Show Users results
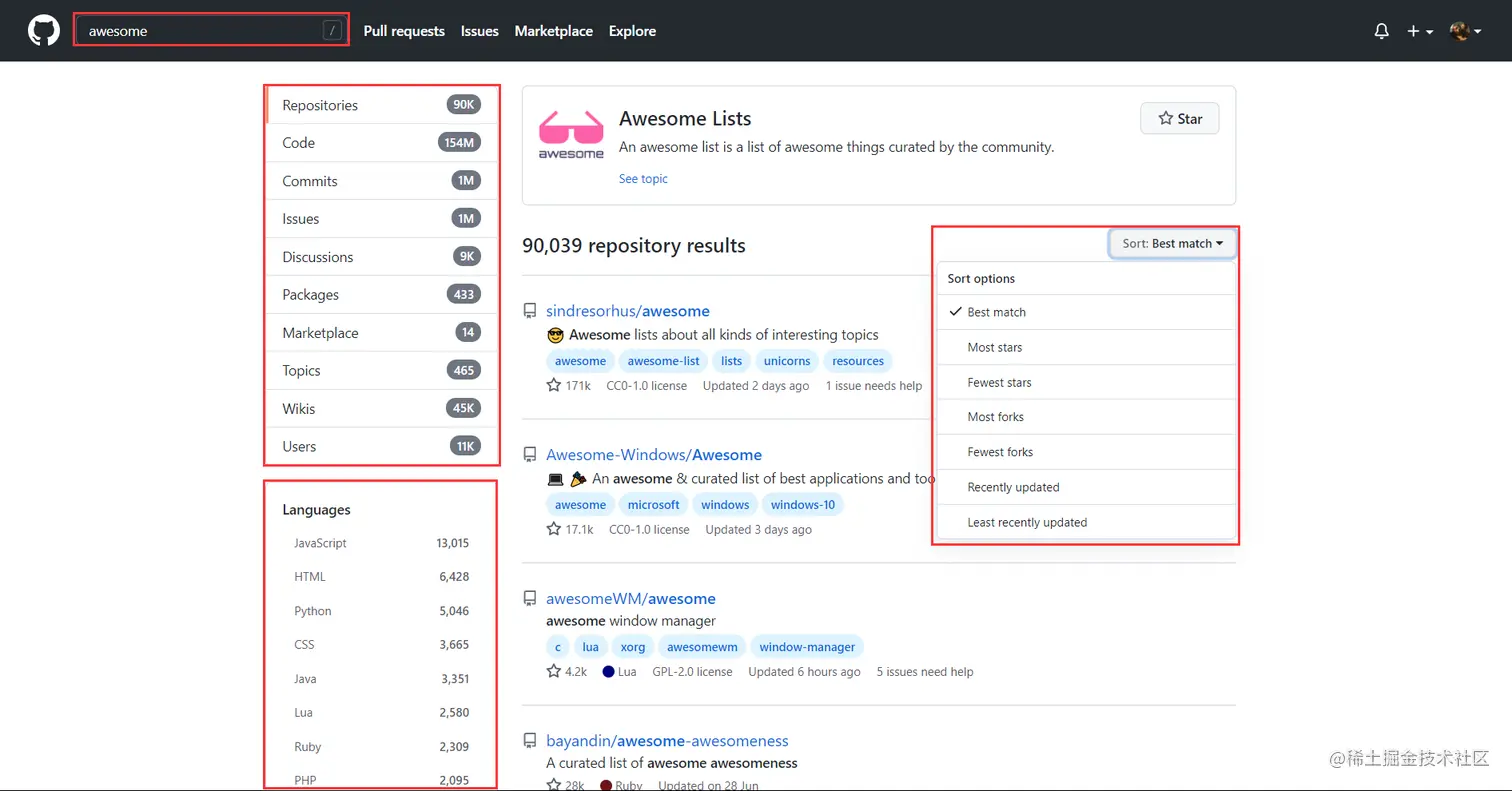This screenshot has height=791, width=1512. coord(382,447)
